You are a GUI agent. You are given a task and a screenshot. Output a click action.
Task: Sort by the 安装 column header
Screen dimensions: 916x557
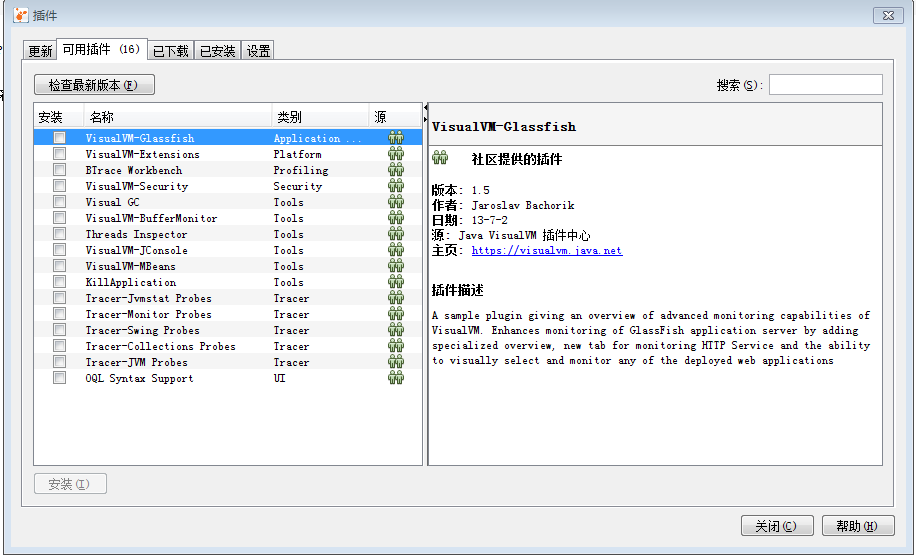click(59, 117)
